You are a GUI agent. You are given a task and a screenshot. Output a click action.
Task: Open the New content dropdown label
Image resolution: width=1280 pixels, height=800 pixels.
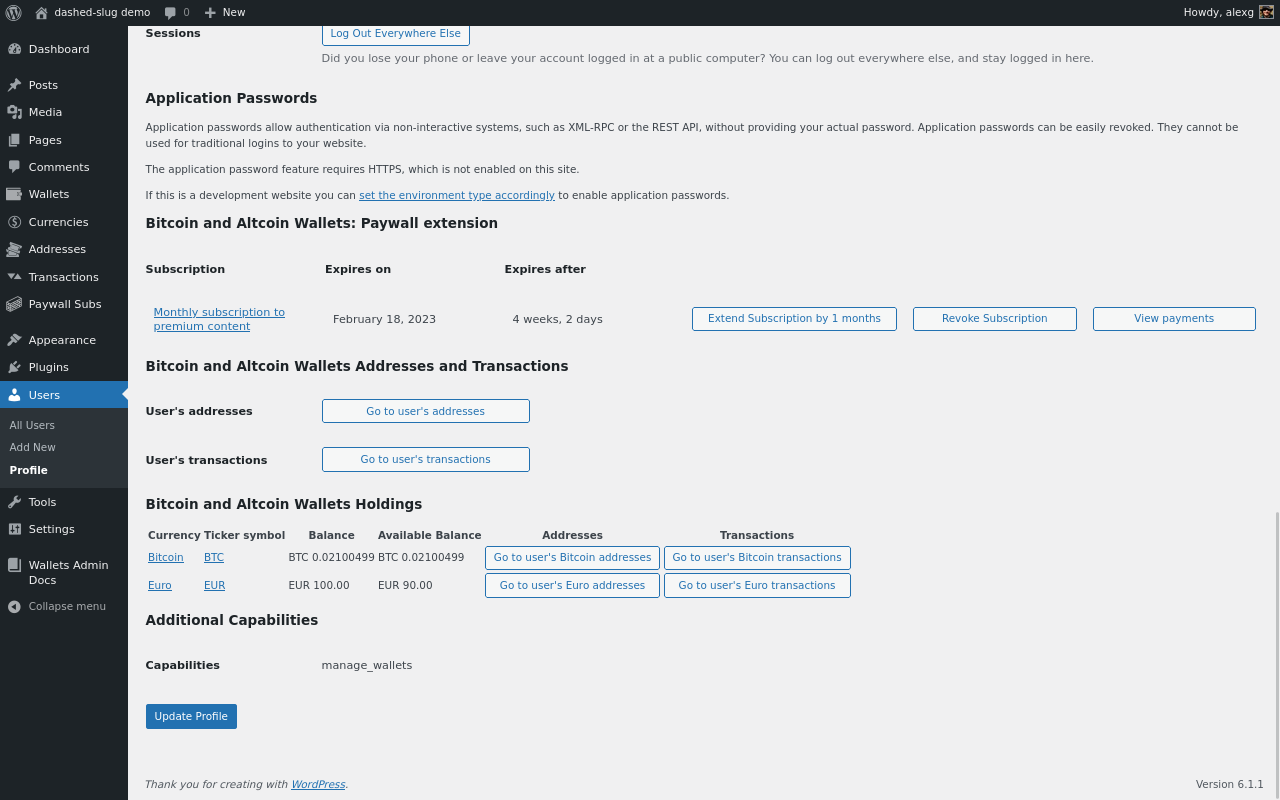pos(234,12)
